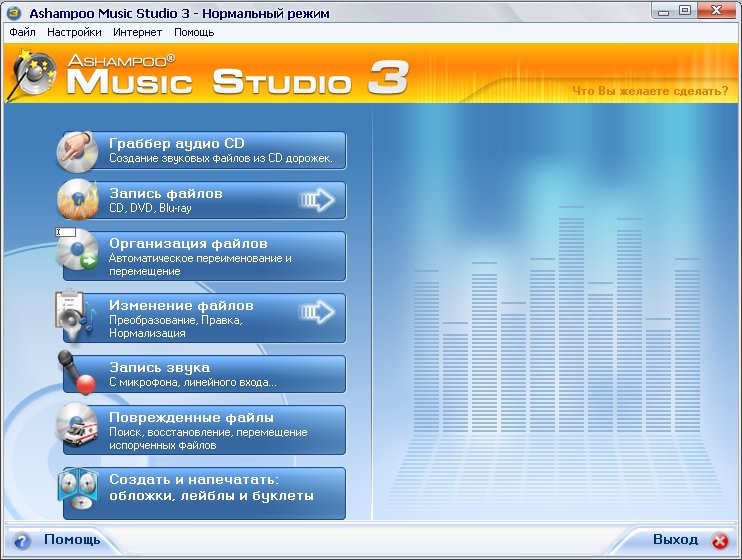Viewport: 742px width, 560px height.
Task: Click the hand-on-disc Audio CD grabber icon
Action: tap(80, 151)
